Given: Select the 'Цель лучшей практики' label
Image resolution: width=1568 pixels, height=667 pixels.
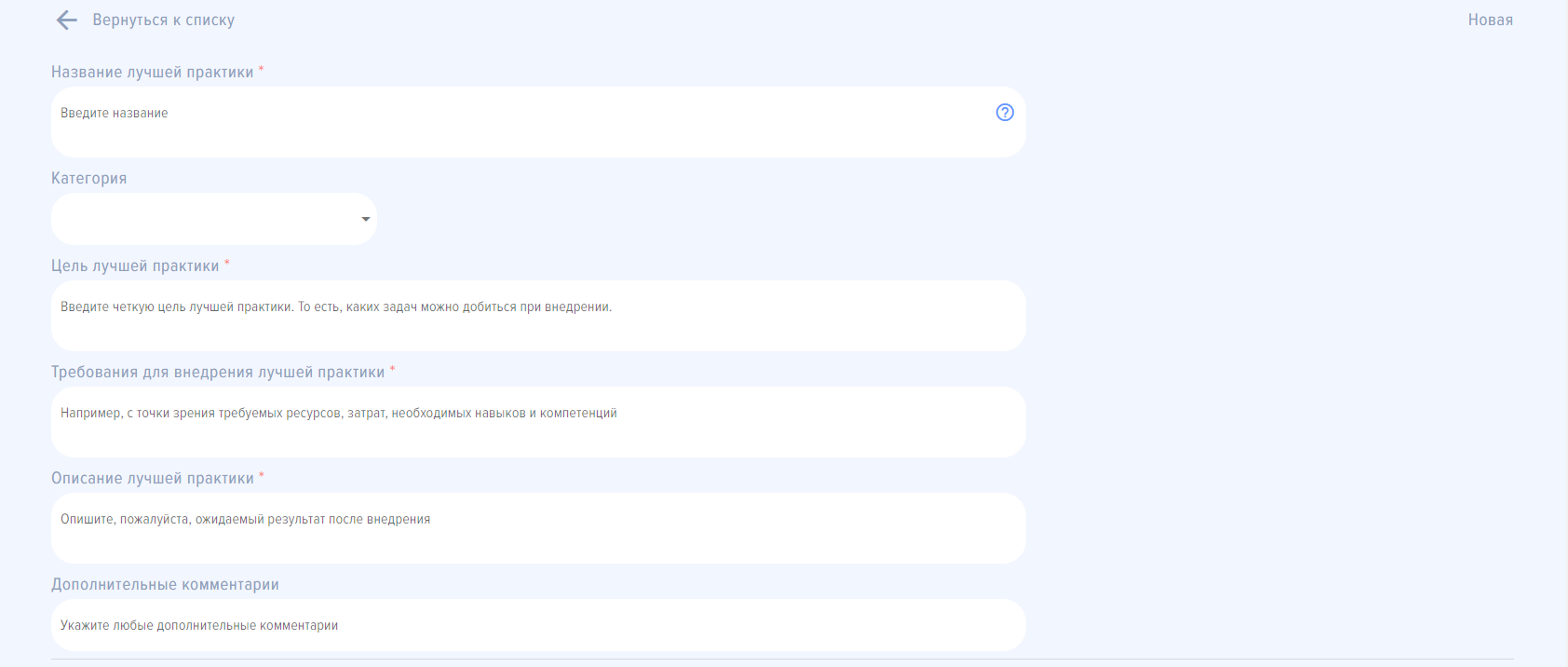Looking at the screenshot, I should 135,266.
